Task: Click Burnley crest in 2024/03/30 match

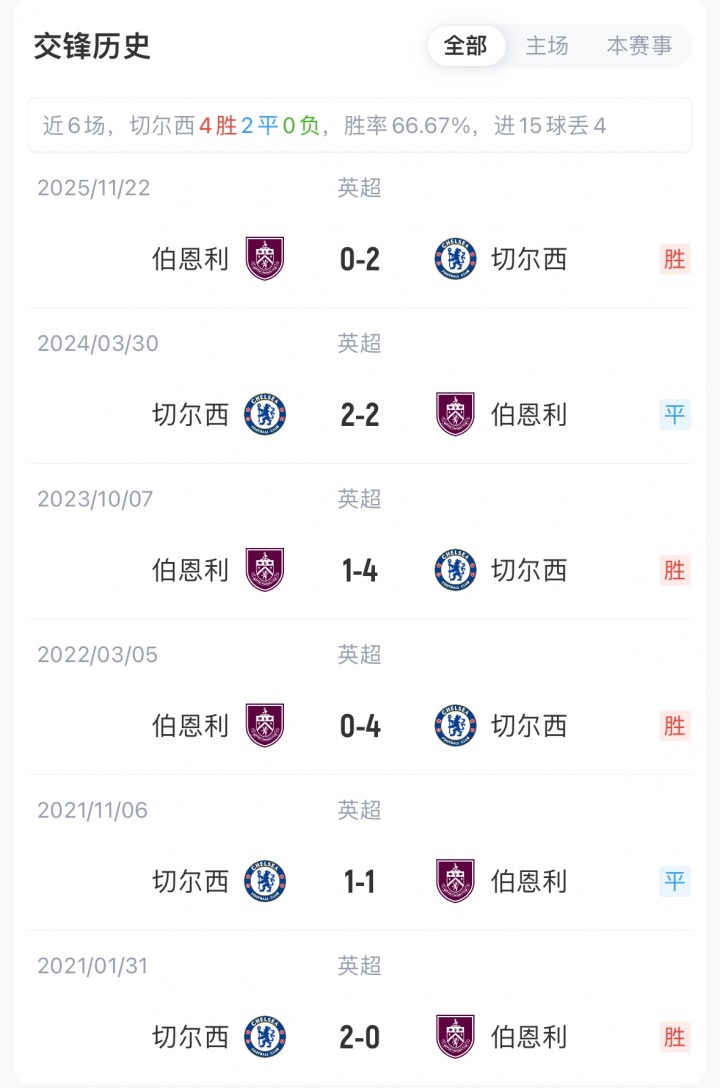Action: point(455,414)
